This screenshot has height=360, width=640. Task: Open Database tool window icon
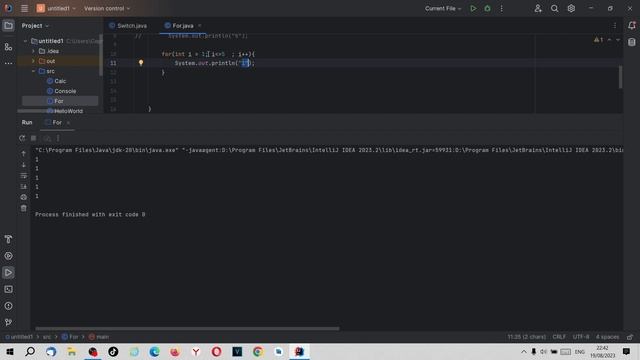click(631, 42)
